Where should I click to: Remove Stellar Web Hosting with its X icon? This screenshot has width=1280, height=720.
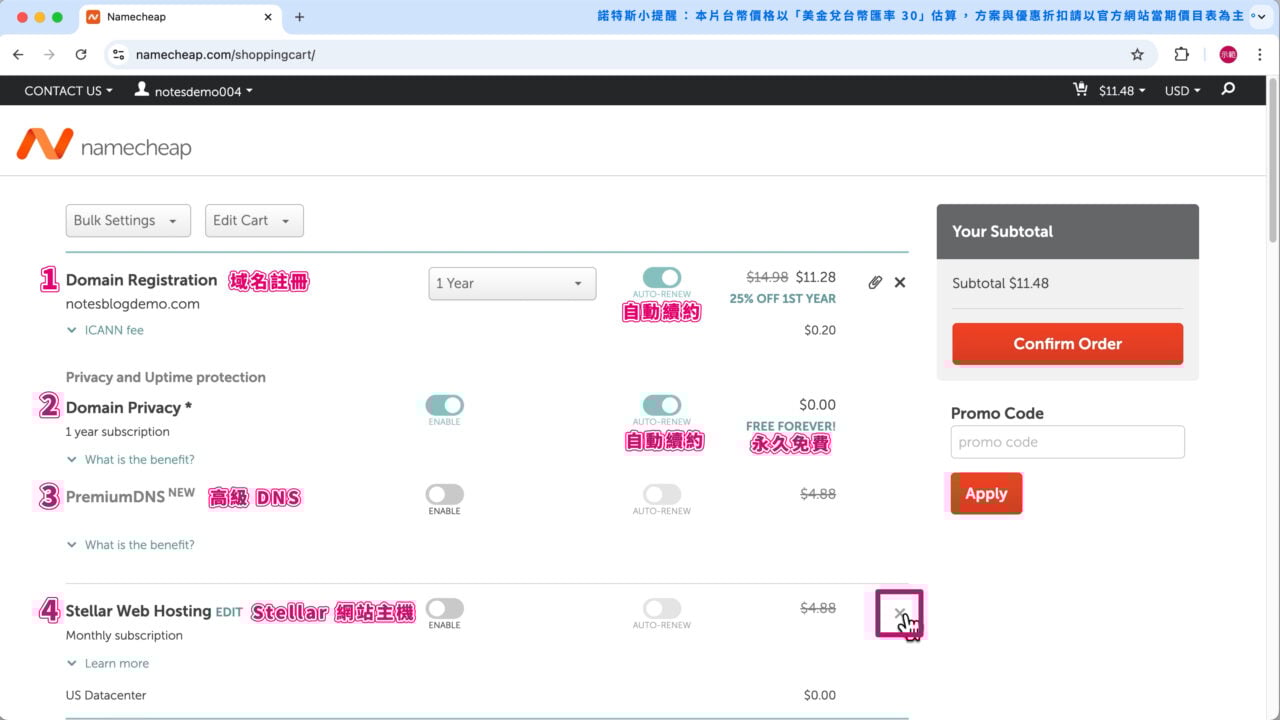point(899,612)
